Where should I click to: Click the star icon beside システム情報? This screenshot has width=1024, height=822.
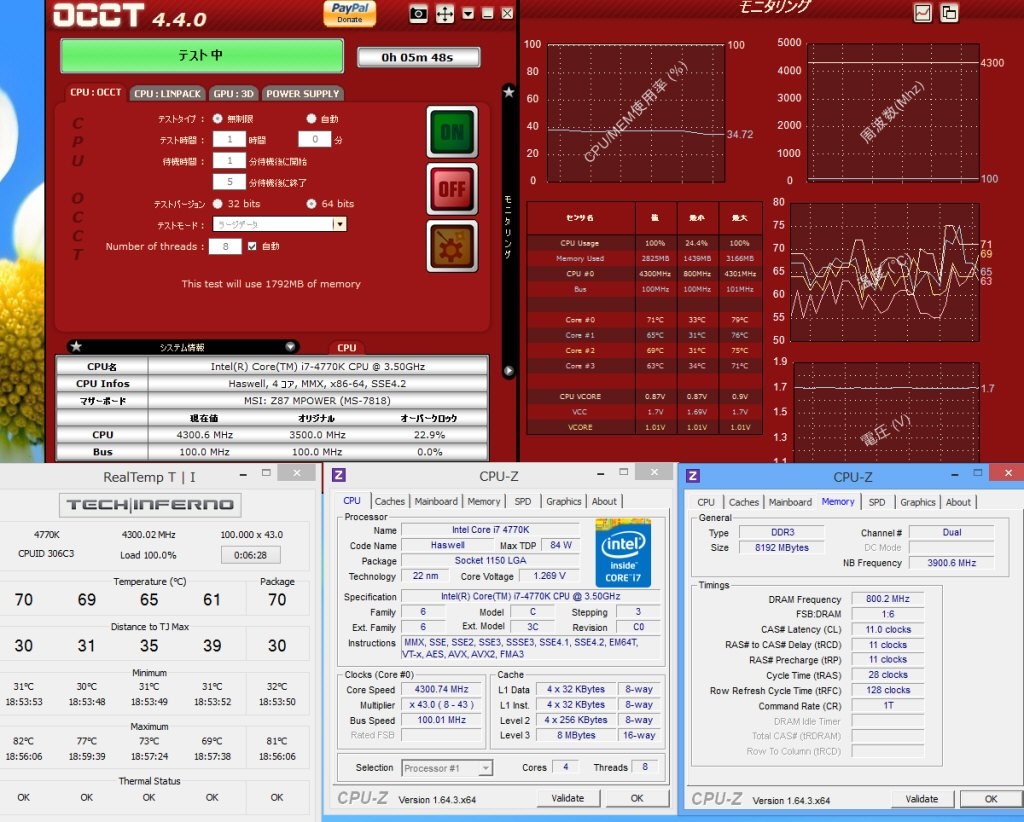pos(76,347)
